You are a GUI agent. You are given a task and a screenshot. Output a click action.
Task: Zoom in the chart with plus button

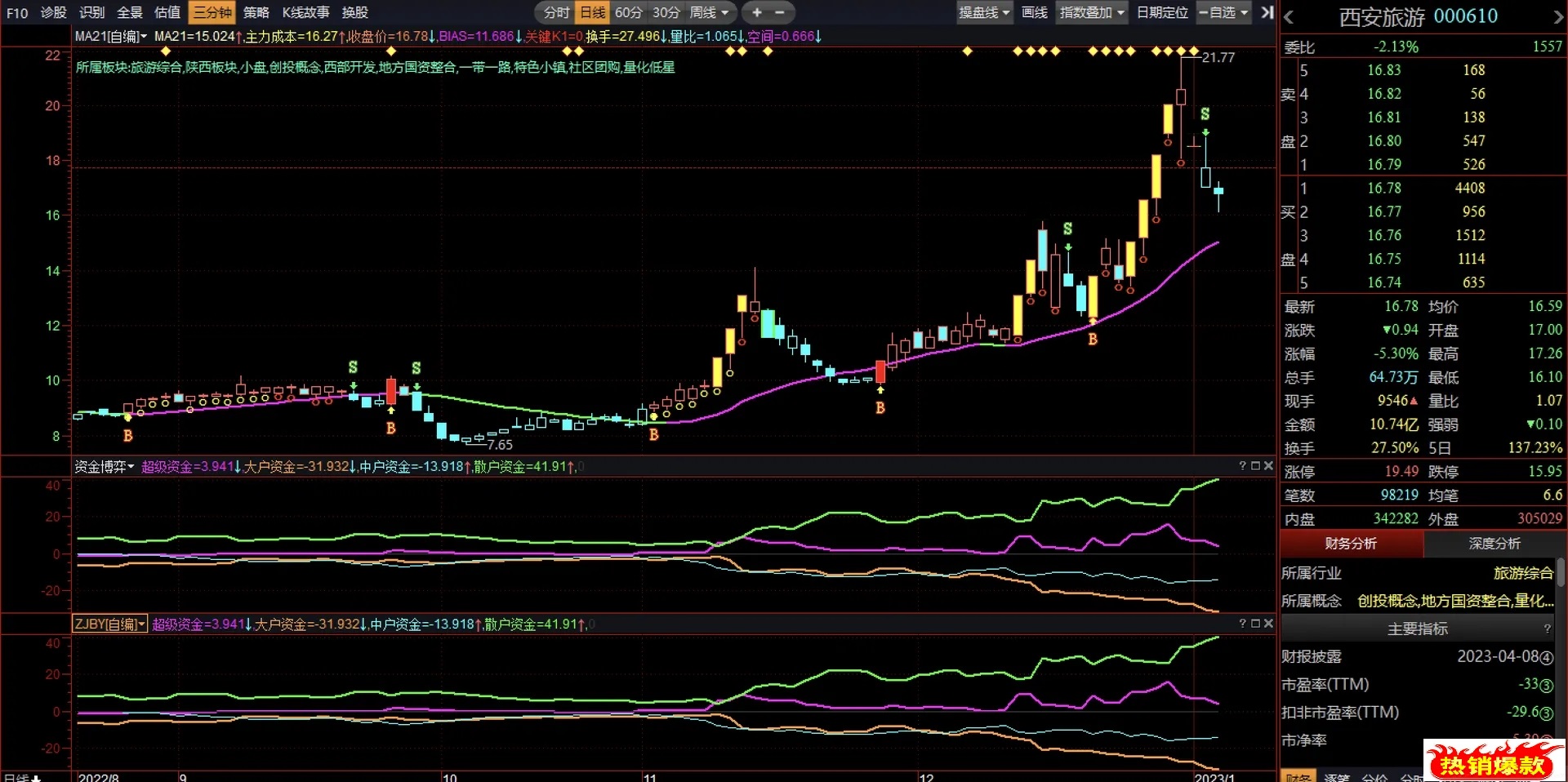757,12
